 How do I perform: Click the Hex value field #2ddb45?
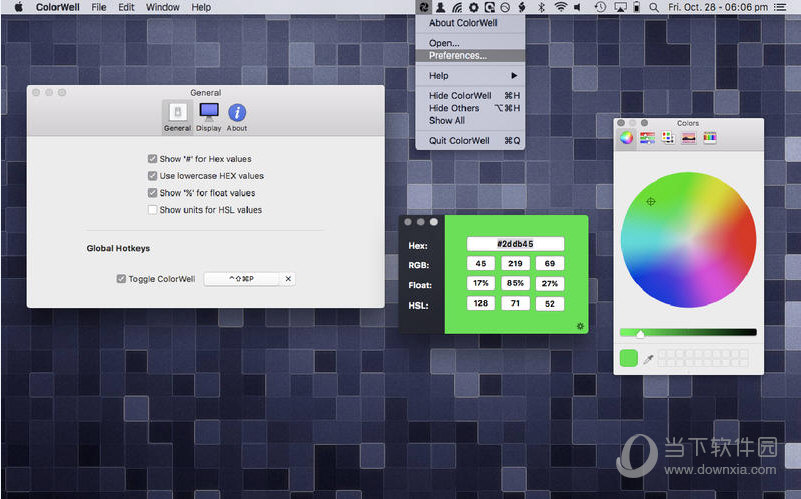[x=515, y=244]
